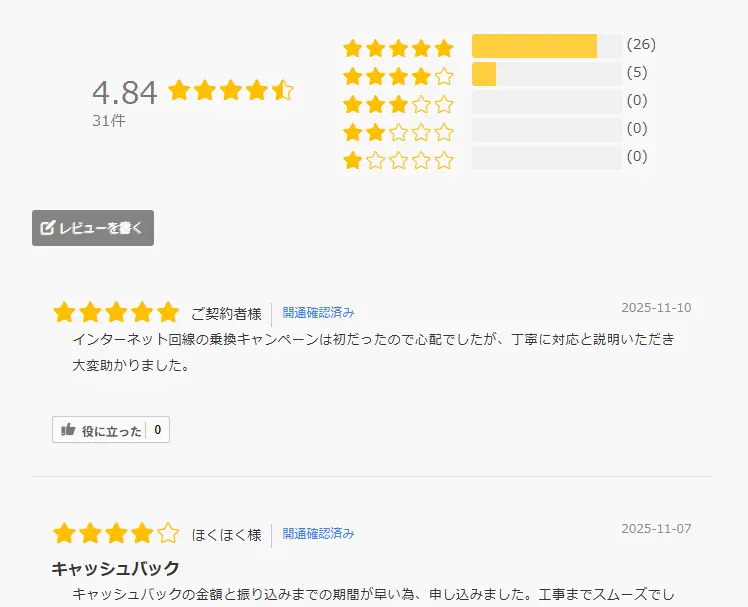Click the thumbs-up icon on 役に立った
Image resolution: width=748 pixels, height=607 pixels.
pos(68,430)
